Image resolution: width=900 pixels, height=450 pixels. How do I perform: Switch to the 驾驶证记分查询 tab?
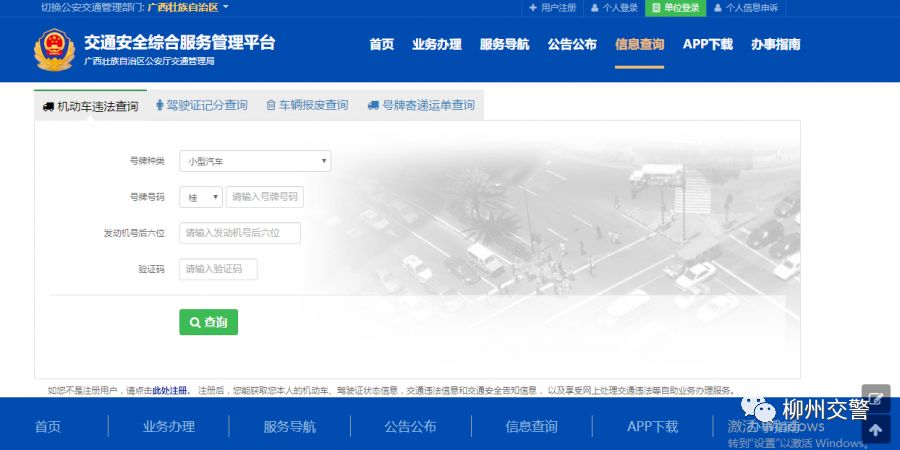(x=201, y=105)
